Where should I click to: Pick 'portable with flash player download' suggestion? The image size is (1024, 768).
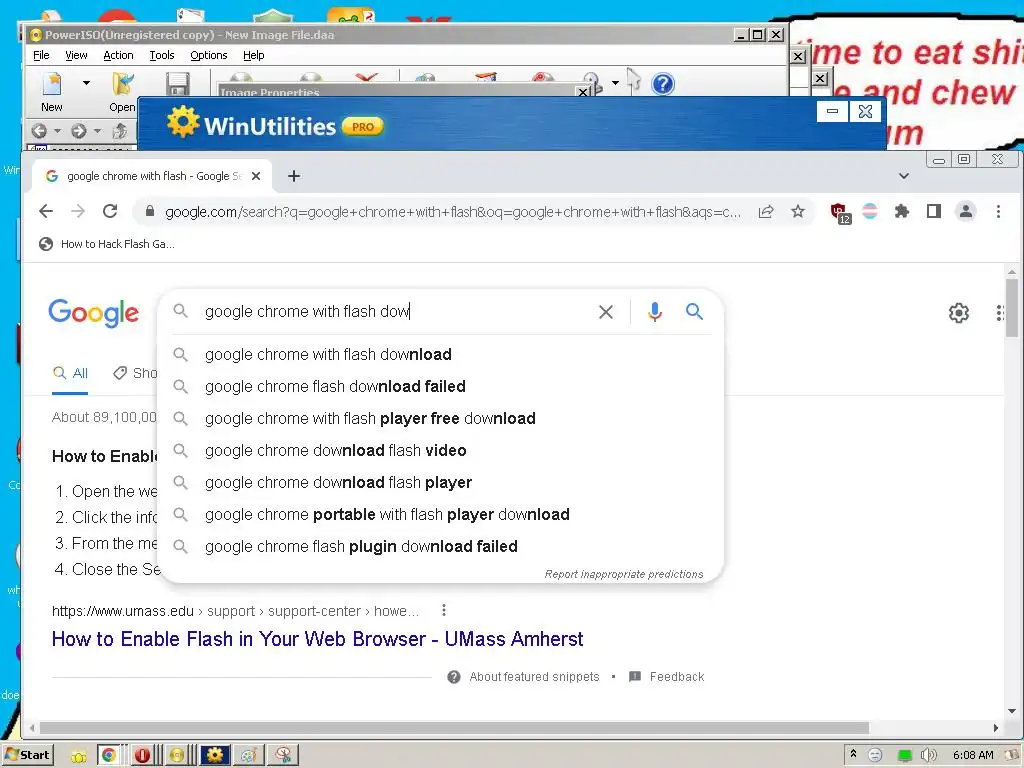pos(441,515)
